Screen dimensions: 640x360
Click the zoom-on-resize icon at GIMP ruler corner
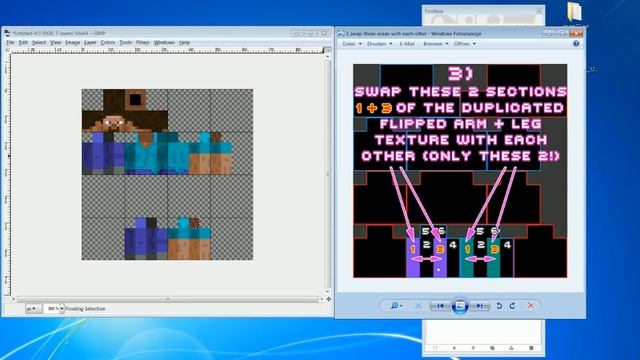point(328,49)
